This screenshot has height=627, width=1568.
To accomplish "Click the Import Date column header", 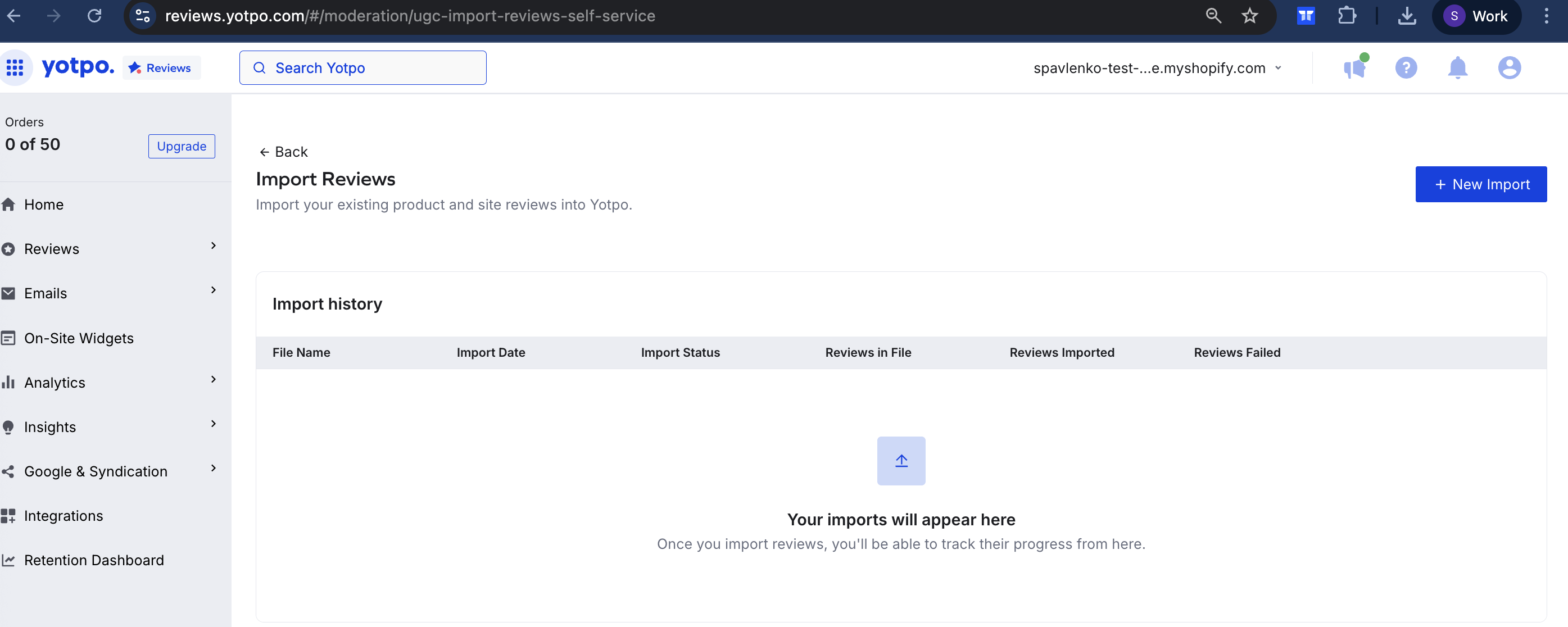I will (x=491, y=352).
